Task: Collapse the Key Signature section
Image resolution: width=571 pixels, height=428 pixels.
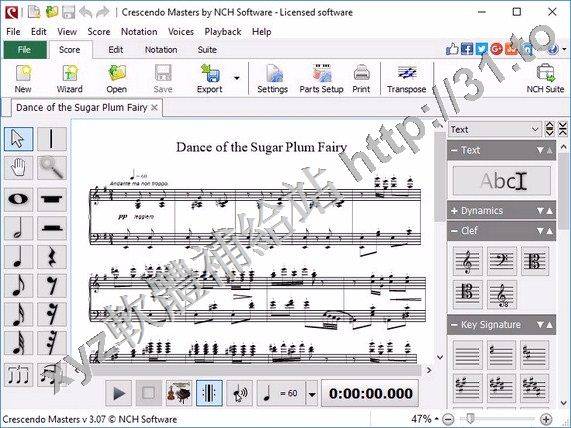Action: [454, 325]
